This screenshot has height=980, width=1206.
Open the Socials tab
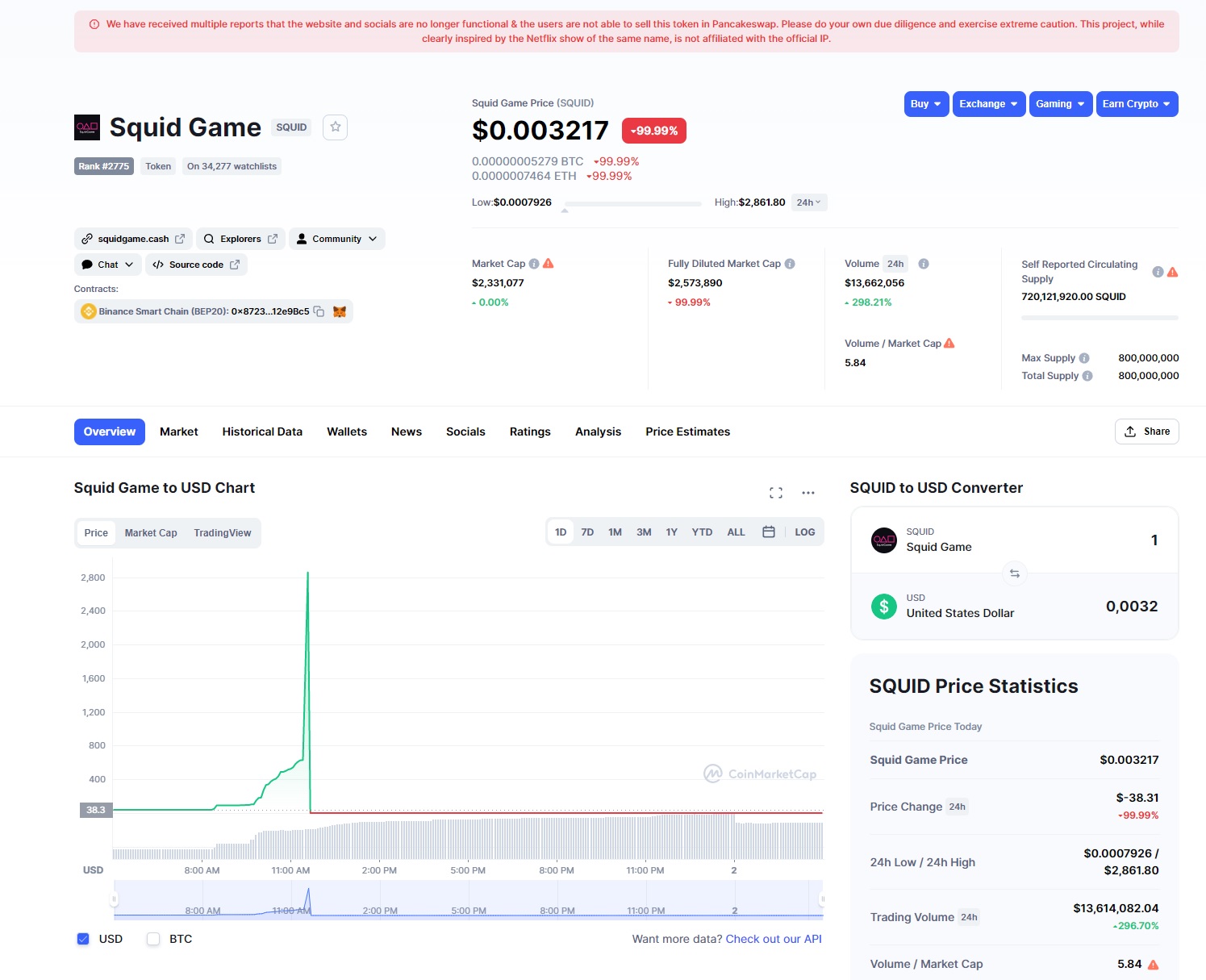point(465,432)
